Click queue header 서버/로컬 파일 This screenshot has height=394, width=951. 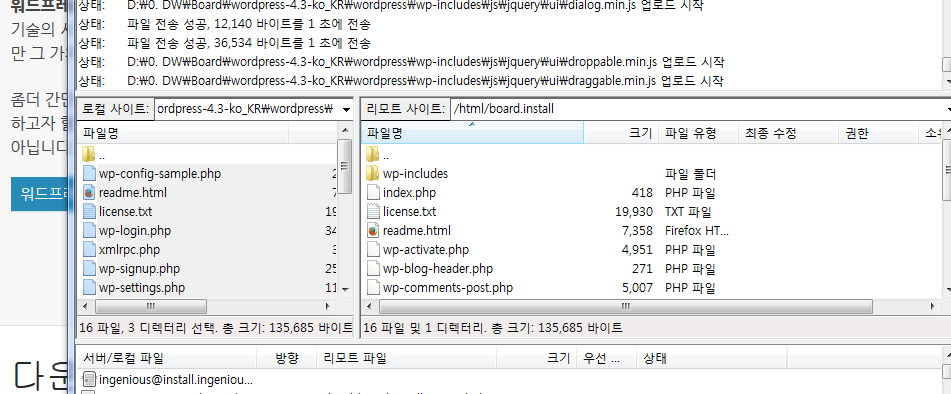pyautogui.click(x=167, y=358)
